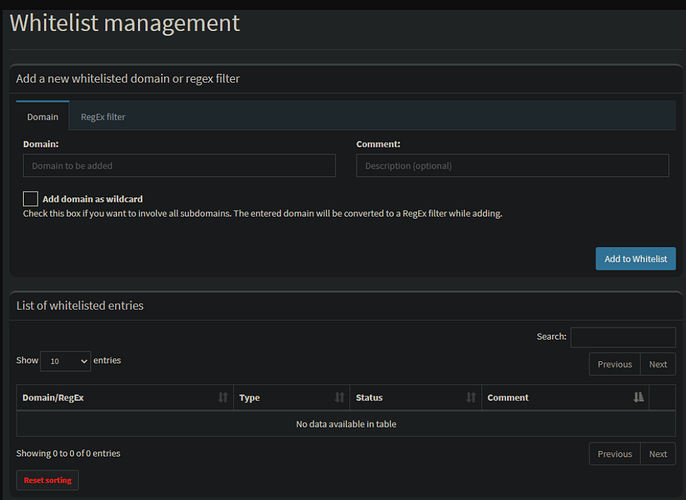Viewport: 686px width, 500px height.
Task: Click Next below the entries table
Action: pyautogui.click(x=657, y=454)
